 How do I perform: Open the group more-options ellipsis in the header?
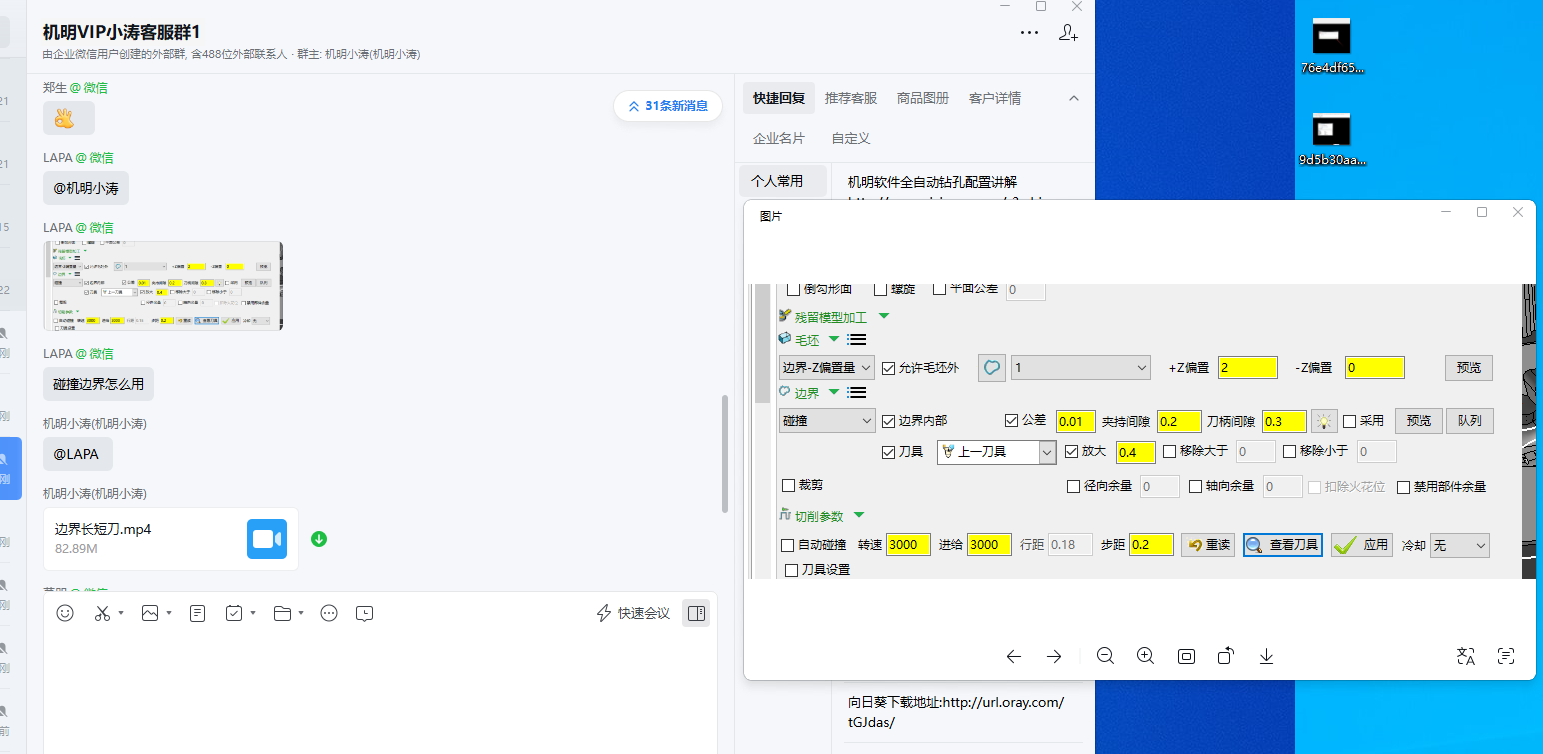coord(1029,33)
